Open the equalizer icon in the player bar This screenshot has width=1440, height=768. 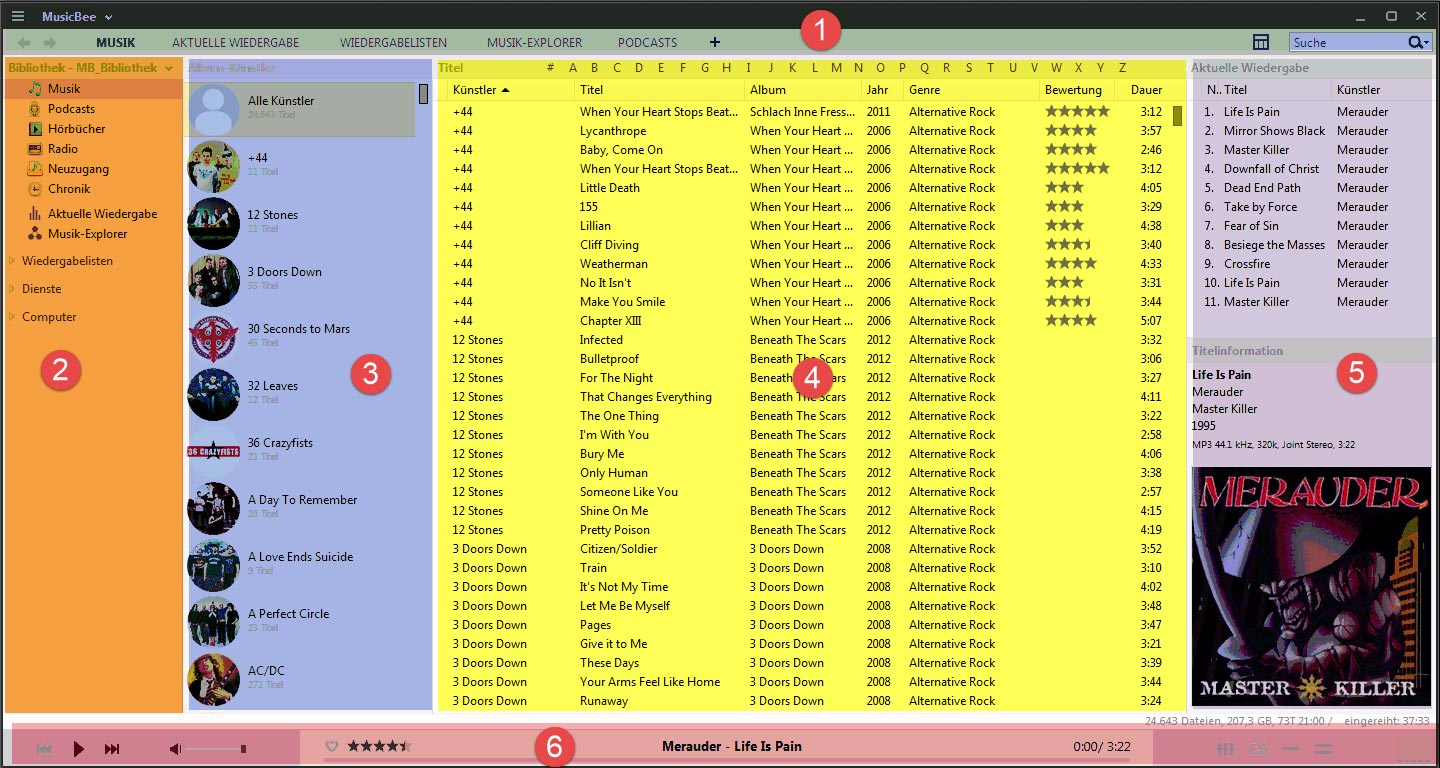click(1225, 749)
